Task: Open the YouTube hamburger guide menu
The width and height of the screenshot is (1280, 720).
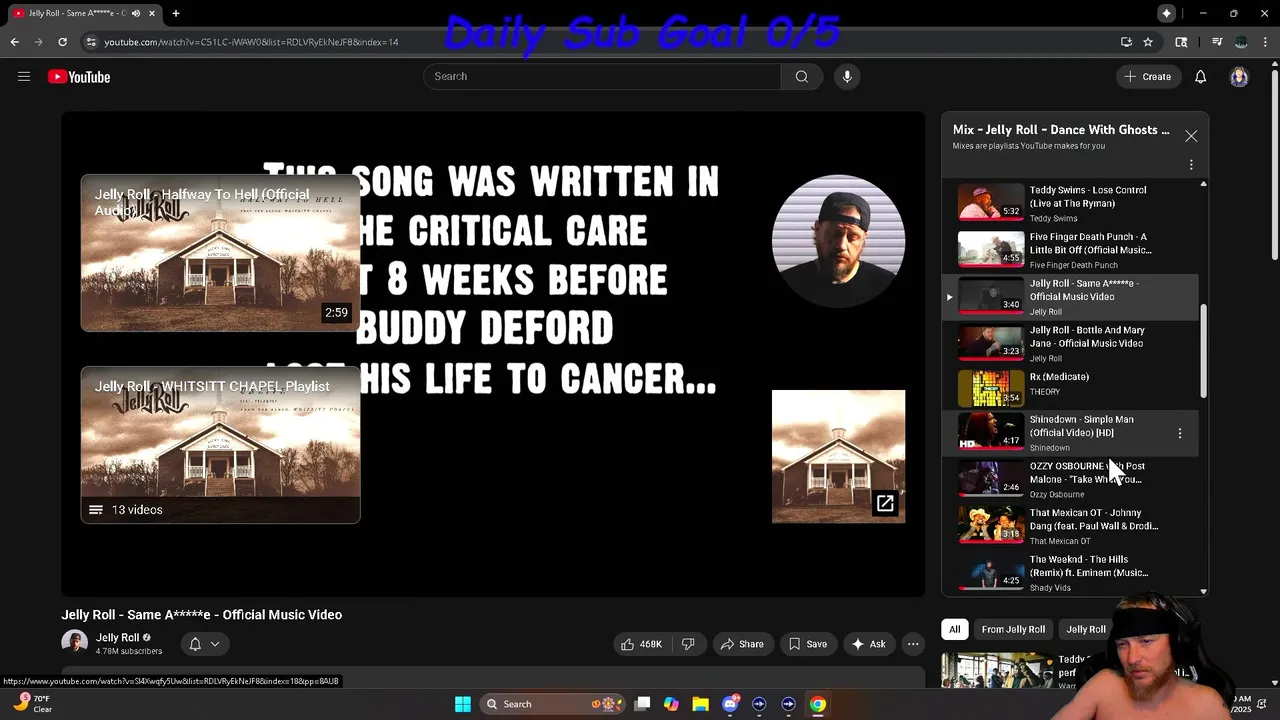Action: (x=24, y=77)
